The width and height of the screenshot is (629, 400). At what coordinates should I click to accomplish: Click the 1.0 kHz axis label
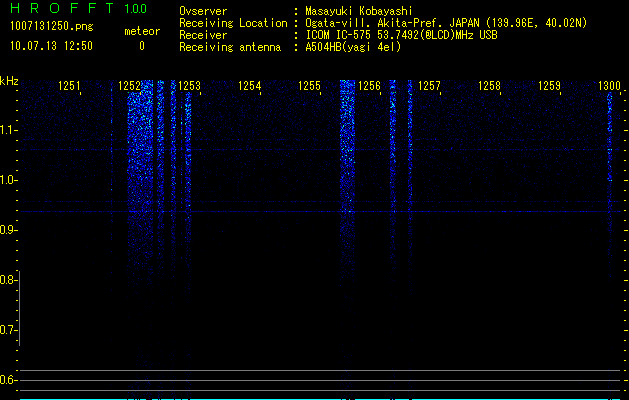click(8, 180)
